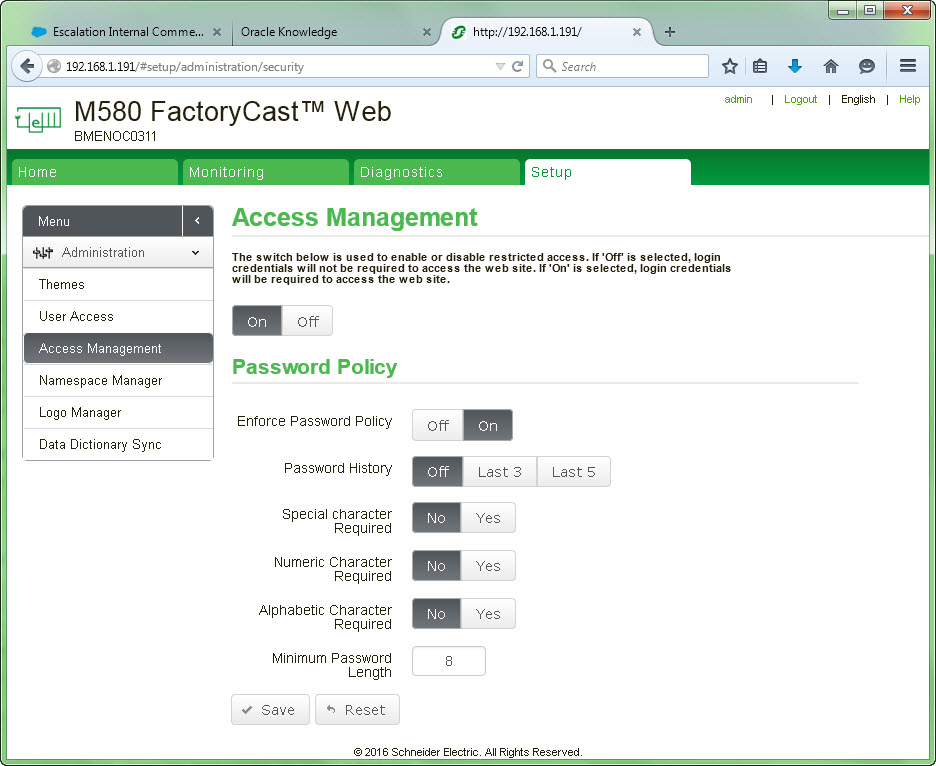
Task: Close the 192.168.1.191 tab
Action: (x=637, y=32)
